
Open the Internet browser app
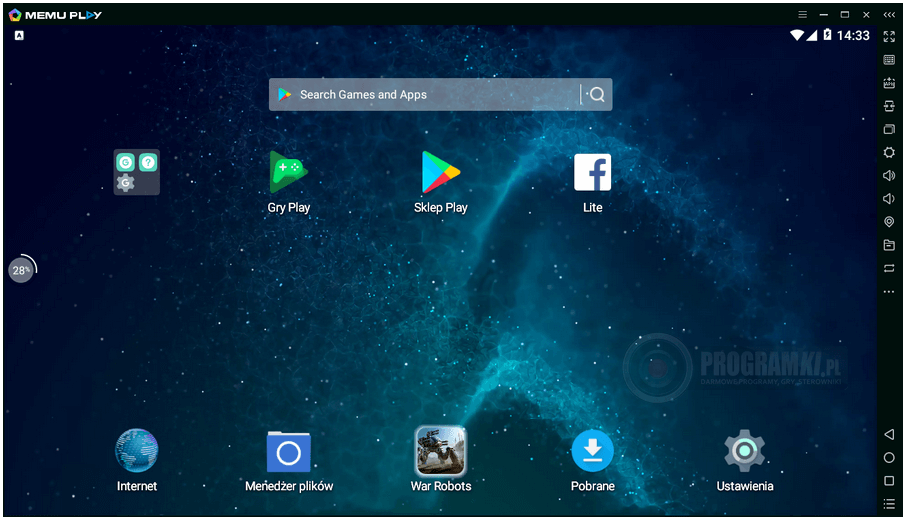click(x=137, y=450)
